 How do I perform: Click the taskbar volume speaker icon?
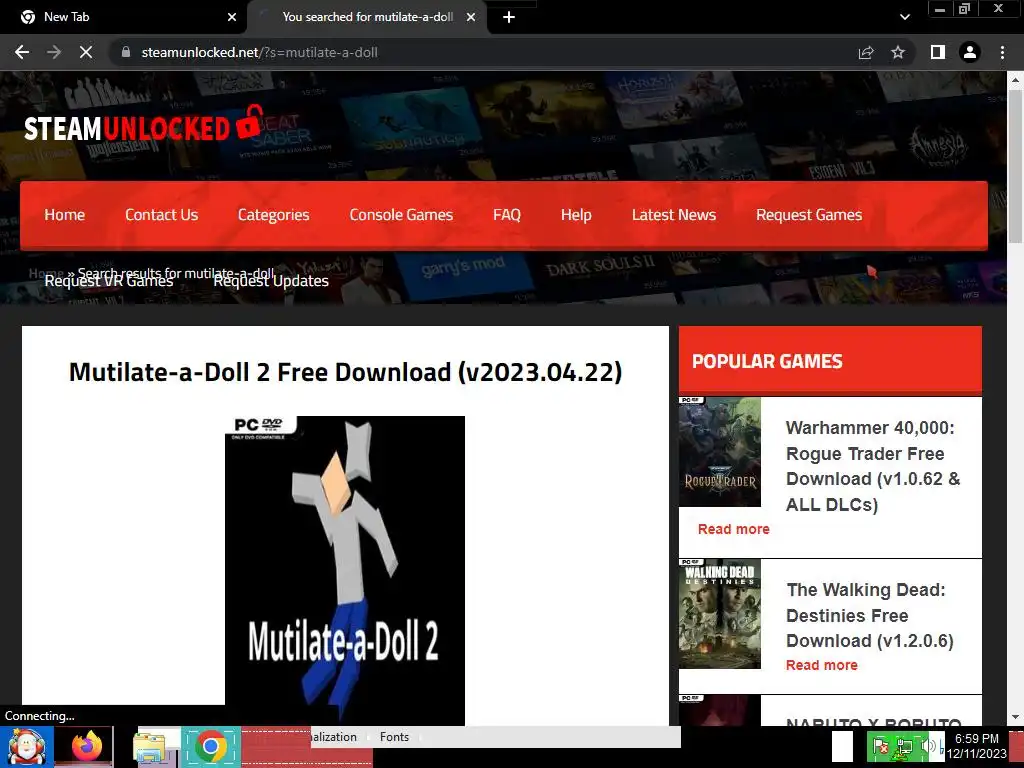pyautogui.click(x=926, y=746)
